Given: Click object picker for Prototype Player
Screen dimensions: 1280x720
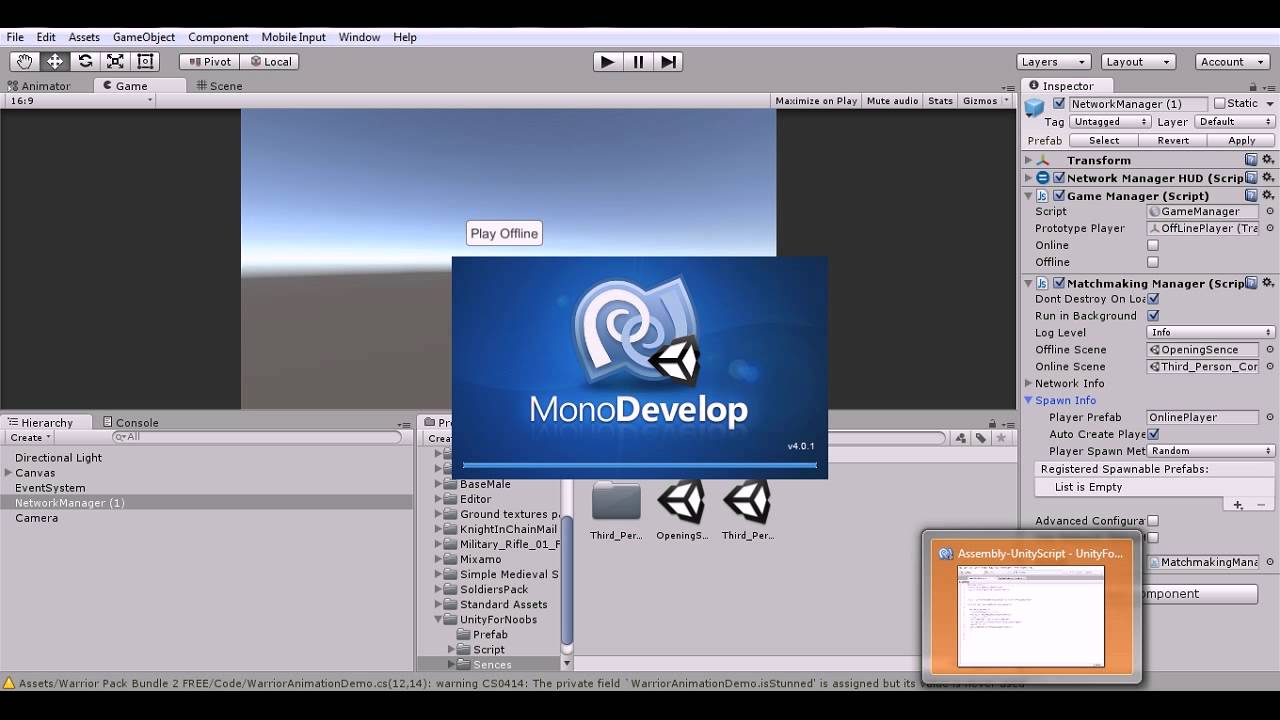Looking at the screenshot, I should point(1270,228).
